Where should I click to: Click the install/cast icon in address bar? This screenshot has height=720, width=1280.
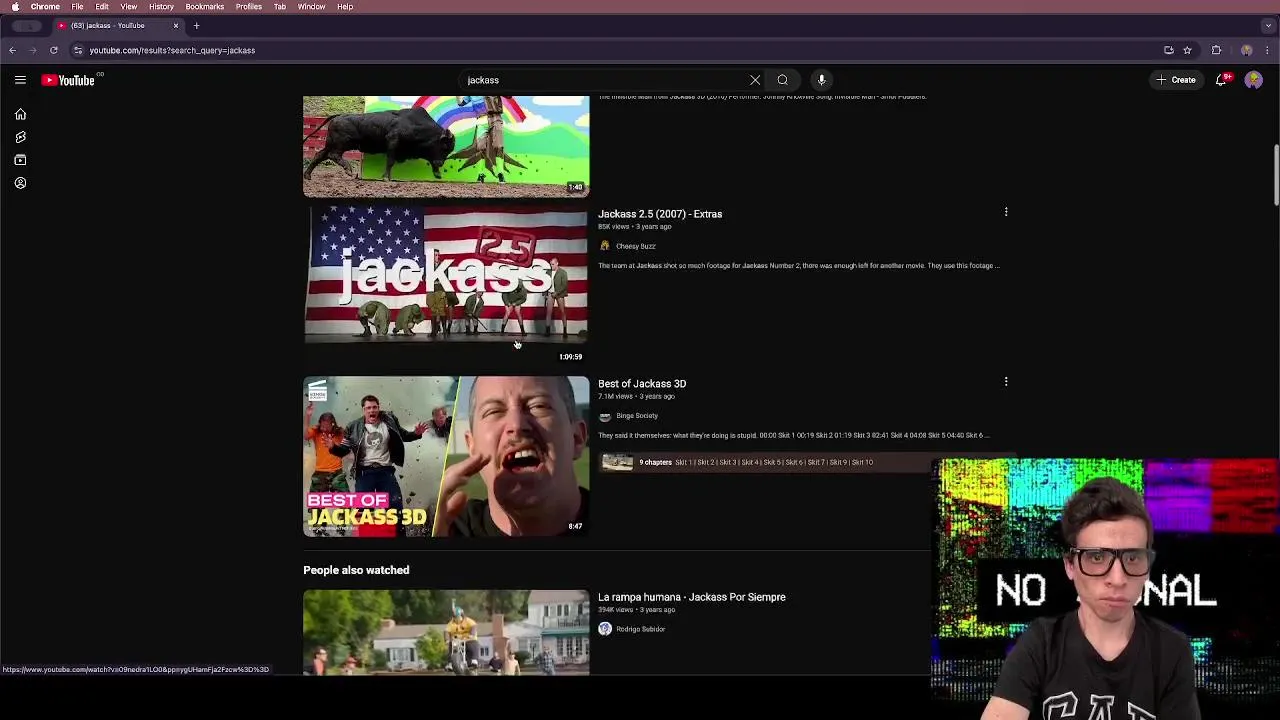pos(1168,50)
